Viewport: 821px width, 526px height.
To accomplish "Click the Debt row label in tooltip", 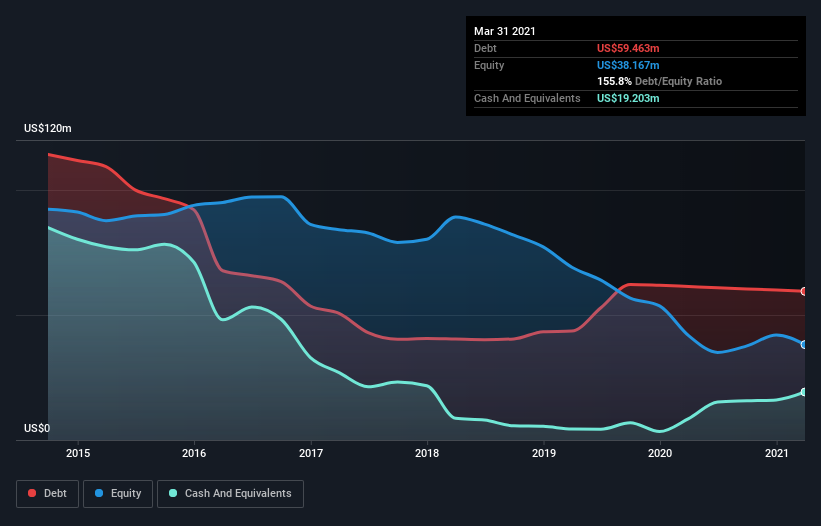I will click(x=485, y=48).
